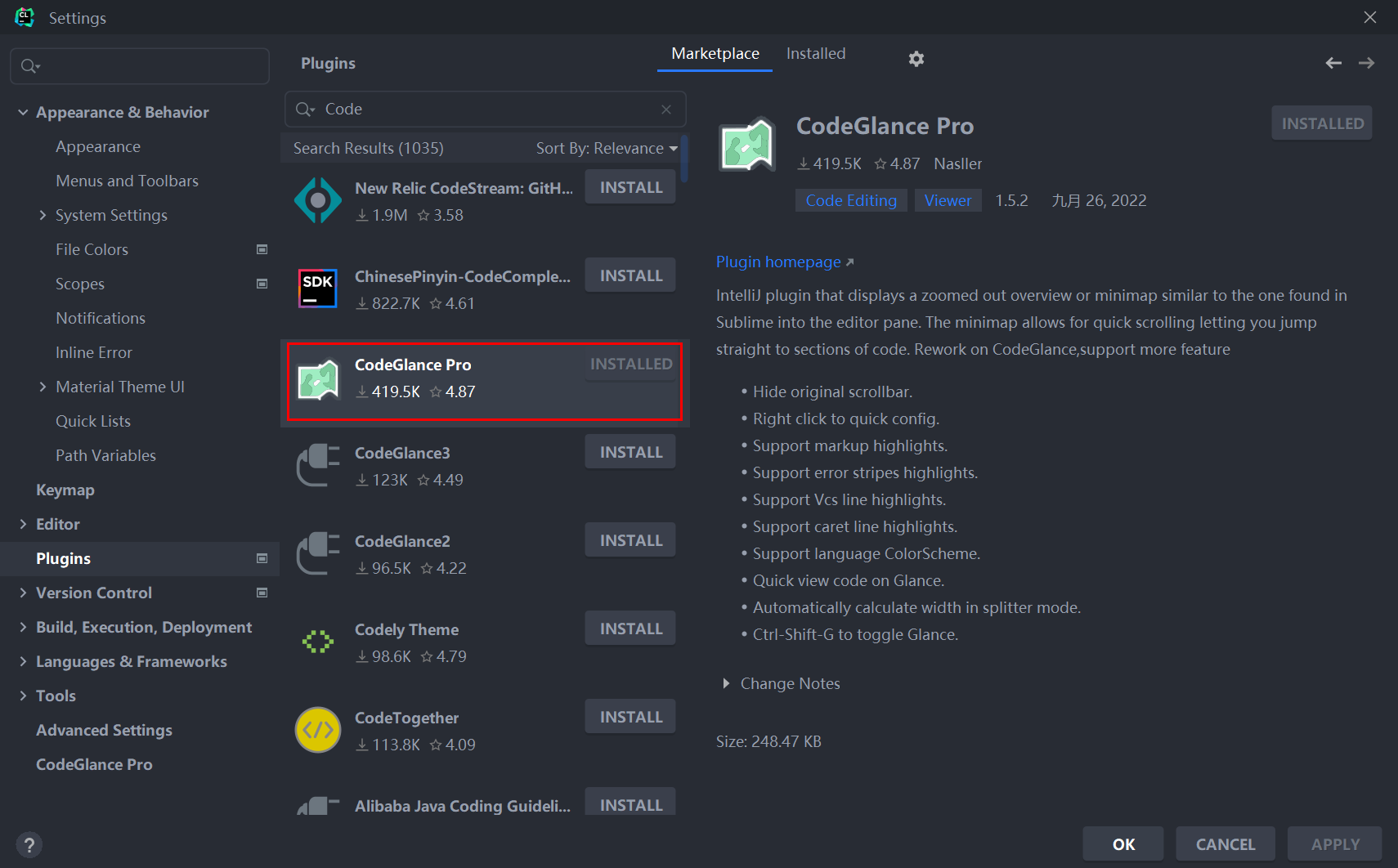This screenshot has width=1398, height=868.
Task: Open the Plugin homepage link
Action: pos(778,262)
